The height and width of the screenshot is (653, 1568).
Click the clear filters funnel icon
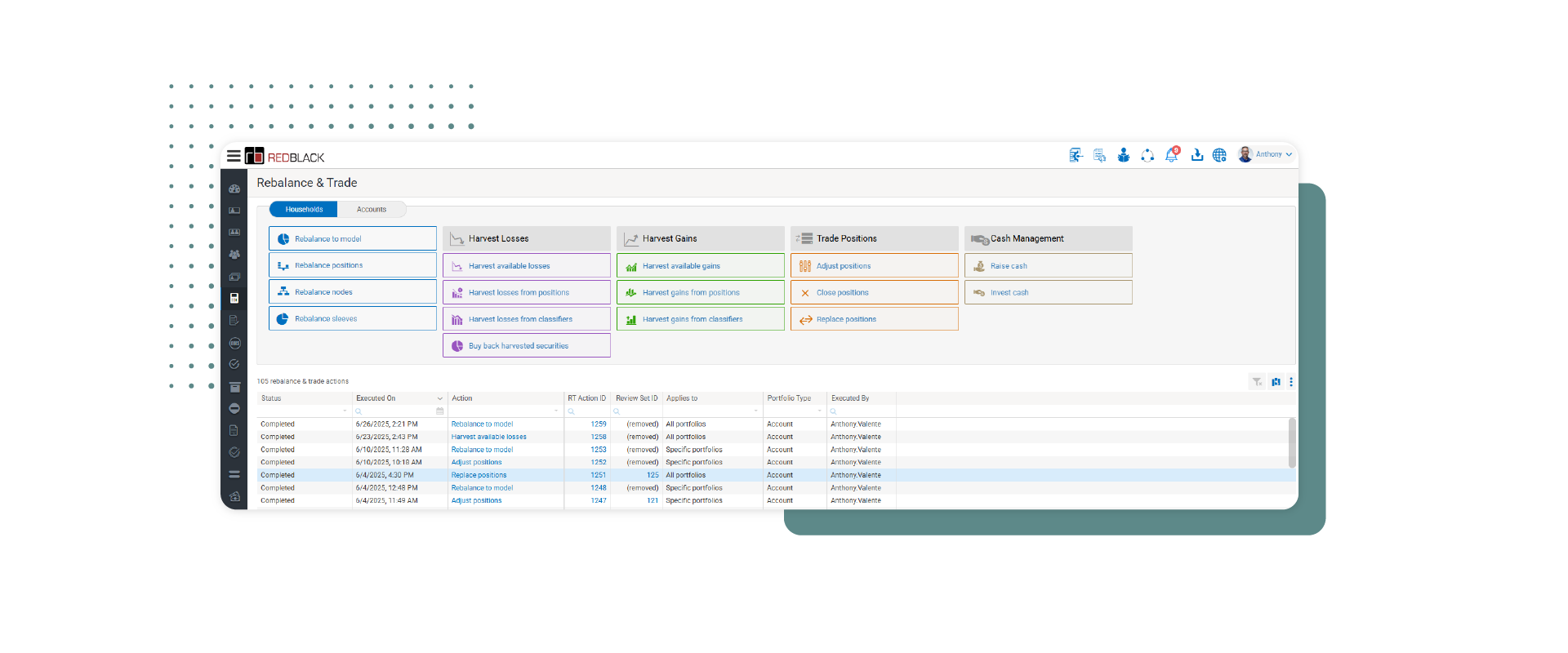pyautogui.click(x=1257, y=382)
